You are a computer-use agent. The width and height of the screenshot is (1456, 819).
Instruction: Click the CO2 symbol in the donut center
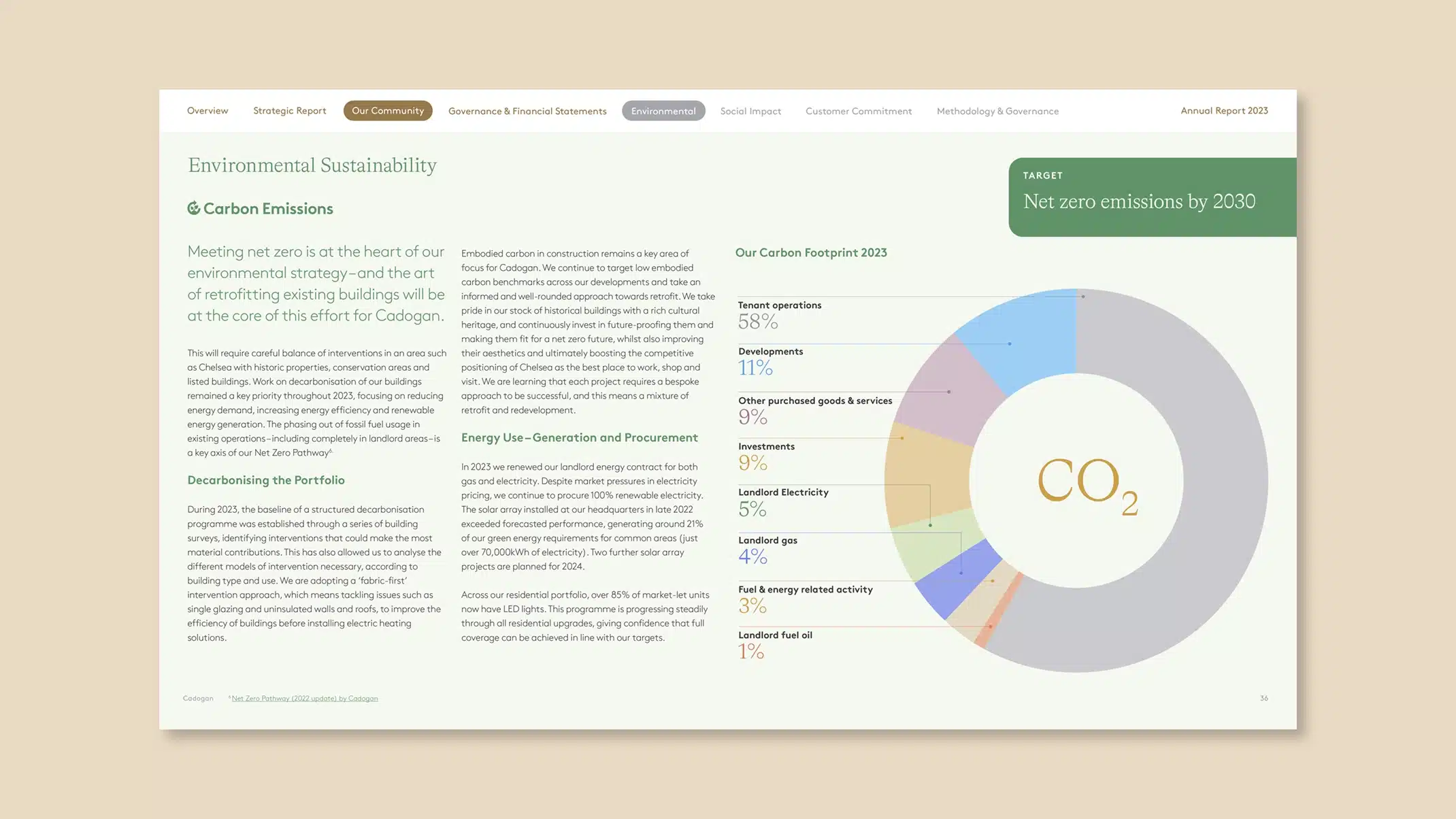(x=1086, y=482)
